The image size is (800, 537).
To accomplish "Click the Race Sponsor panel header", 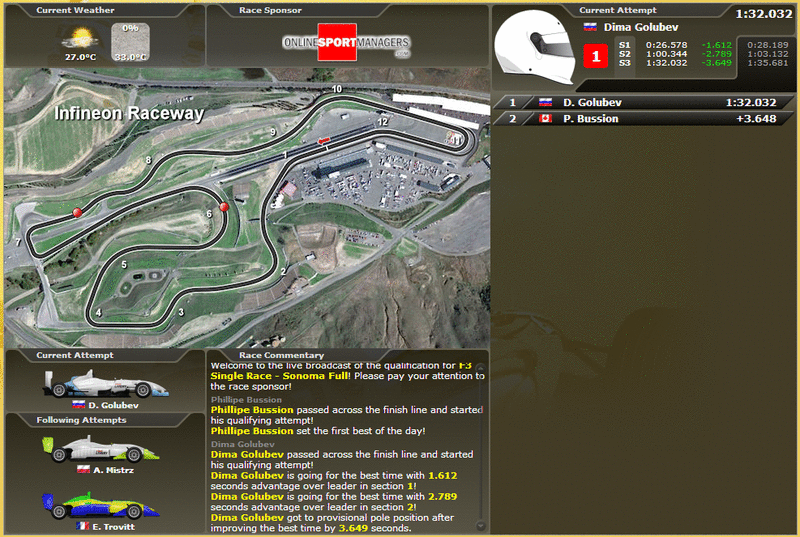I will click(x=270, y=10).
